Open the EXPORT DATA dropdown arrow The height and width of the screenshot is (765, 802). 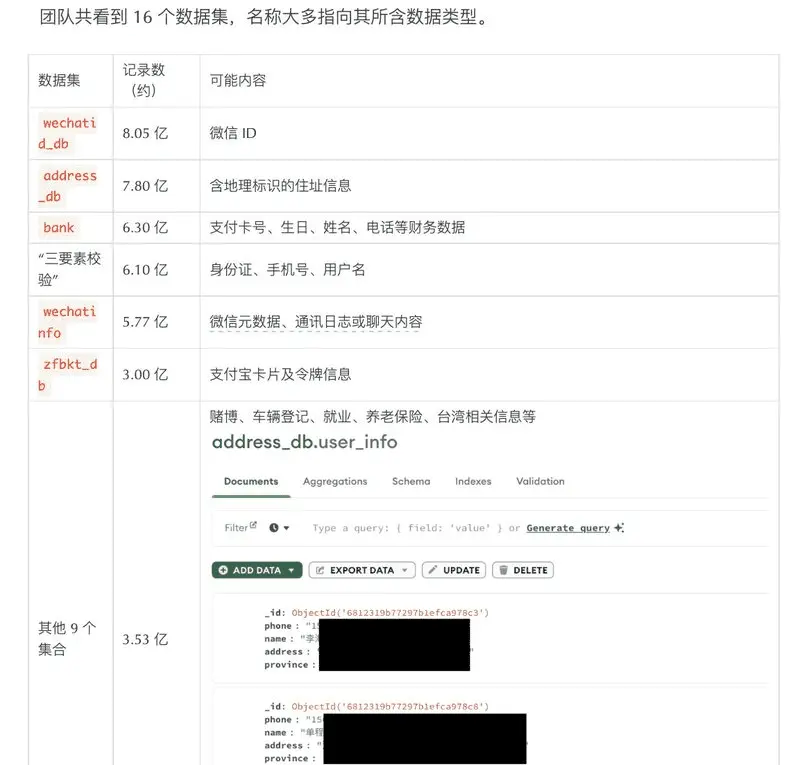point(405,569)
